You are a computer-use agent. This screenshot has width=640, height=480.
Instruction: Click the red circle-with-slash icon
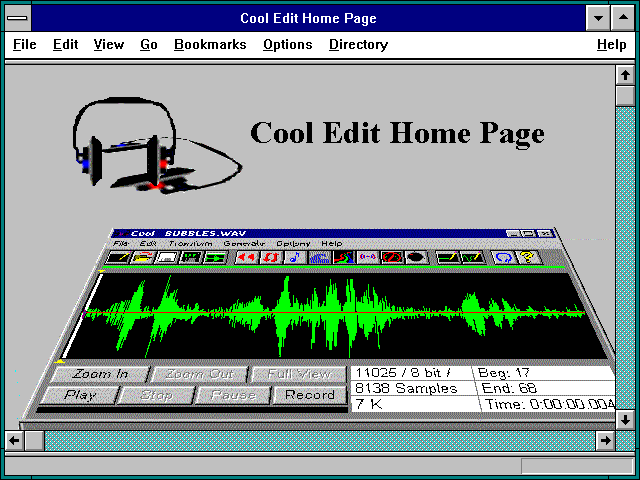click(x=392, y=257)
